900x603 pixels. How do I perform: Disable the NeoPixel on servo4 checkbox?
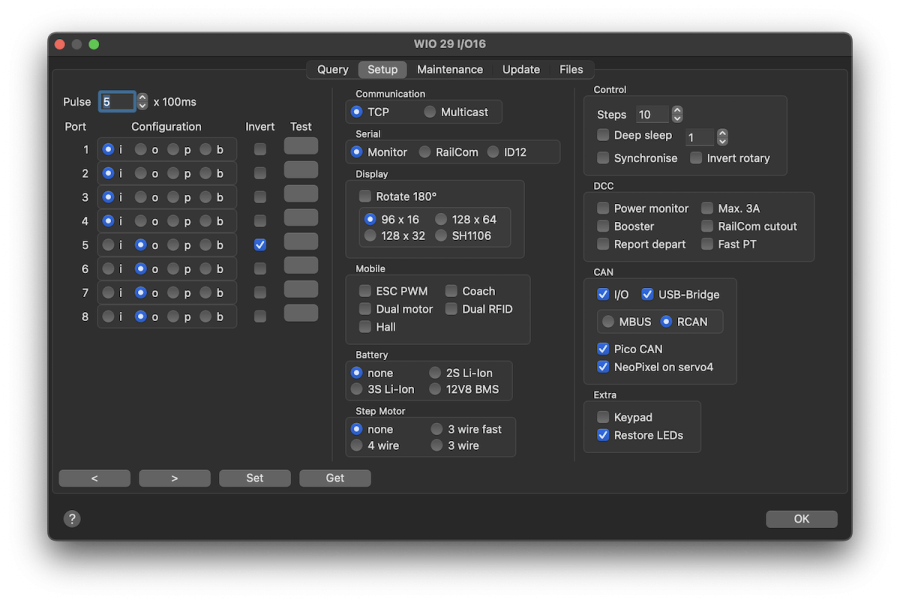coord(603,367)
